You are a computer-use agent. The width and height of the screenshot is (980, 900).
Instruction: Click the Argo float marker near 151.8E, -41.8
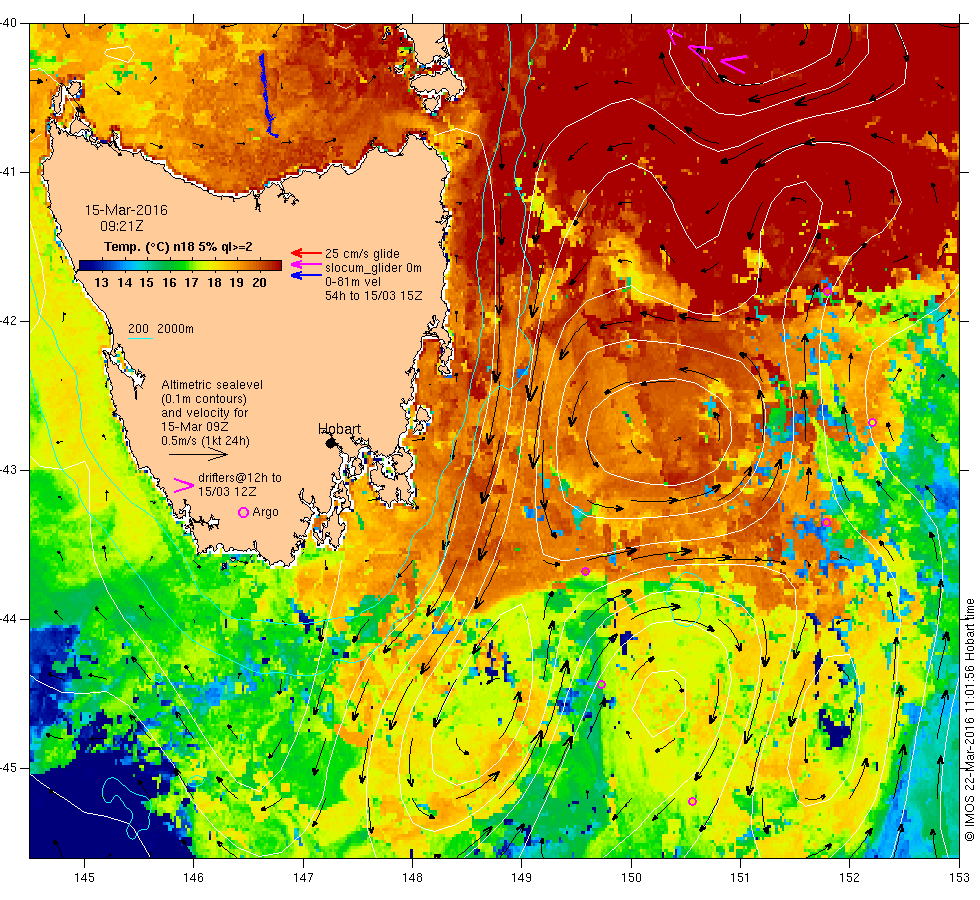pyautogui.click(x=827, y=291)
